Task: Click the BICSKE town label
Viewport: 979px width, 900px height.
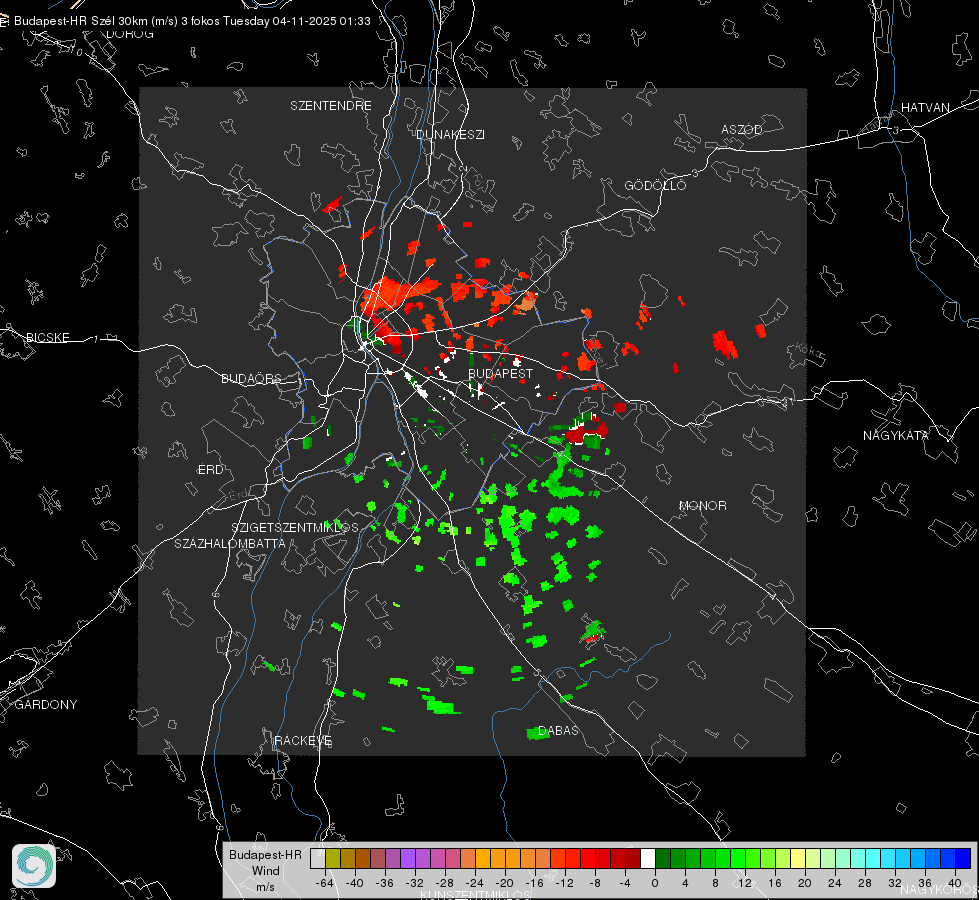Action: point(47,337)
